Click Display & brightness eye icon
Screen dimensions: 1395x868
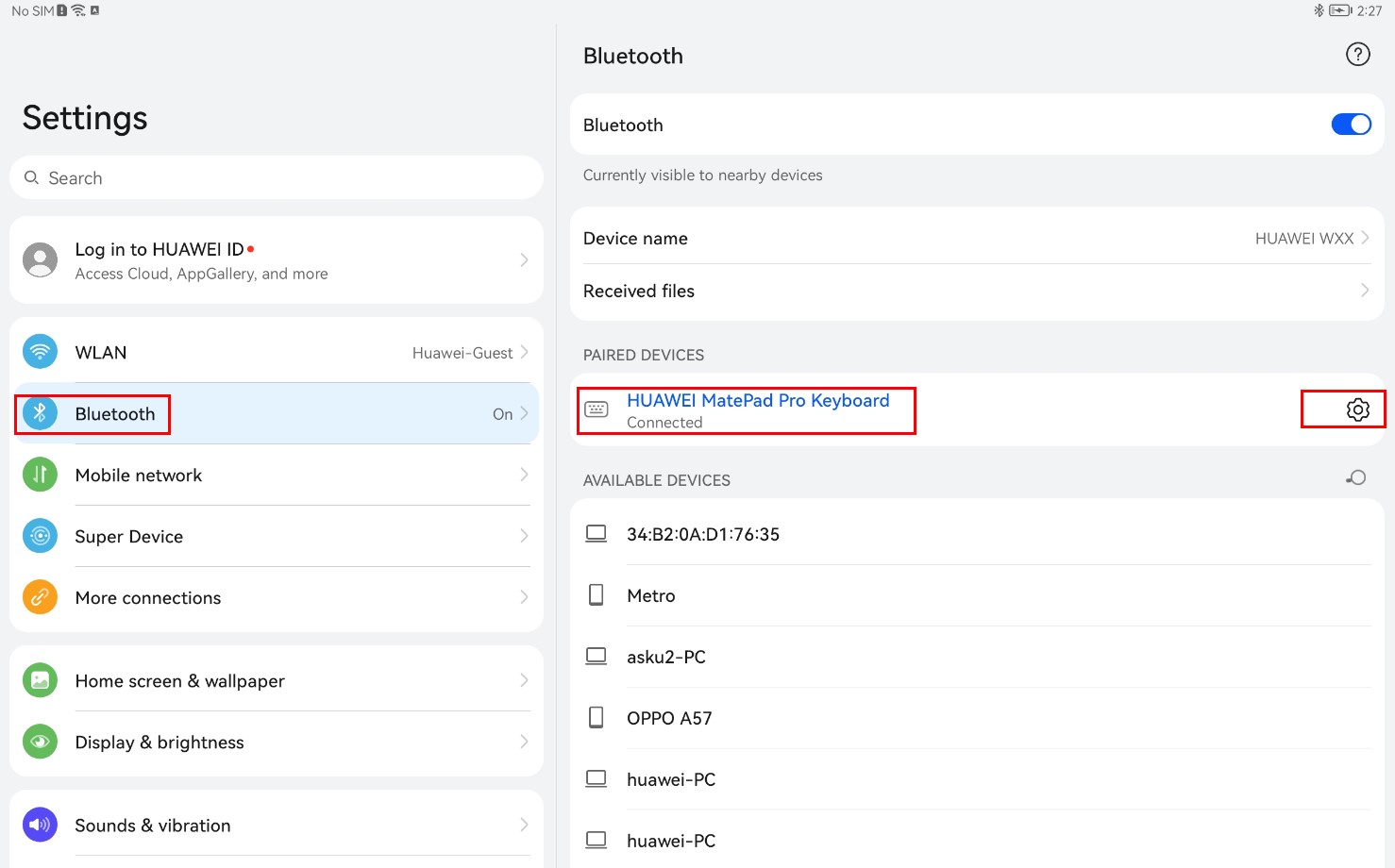click(40, 742)
